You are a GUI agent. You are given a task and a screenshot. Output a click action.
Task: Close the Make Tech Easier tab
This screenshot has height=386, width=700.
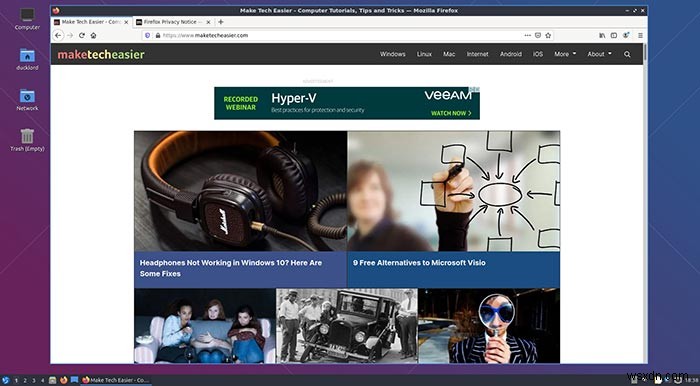click(126, 22)
